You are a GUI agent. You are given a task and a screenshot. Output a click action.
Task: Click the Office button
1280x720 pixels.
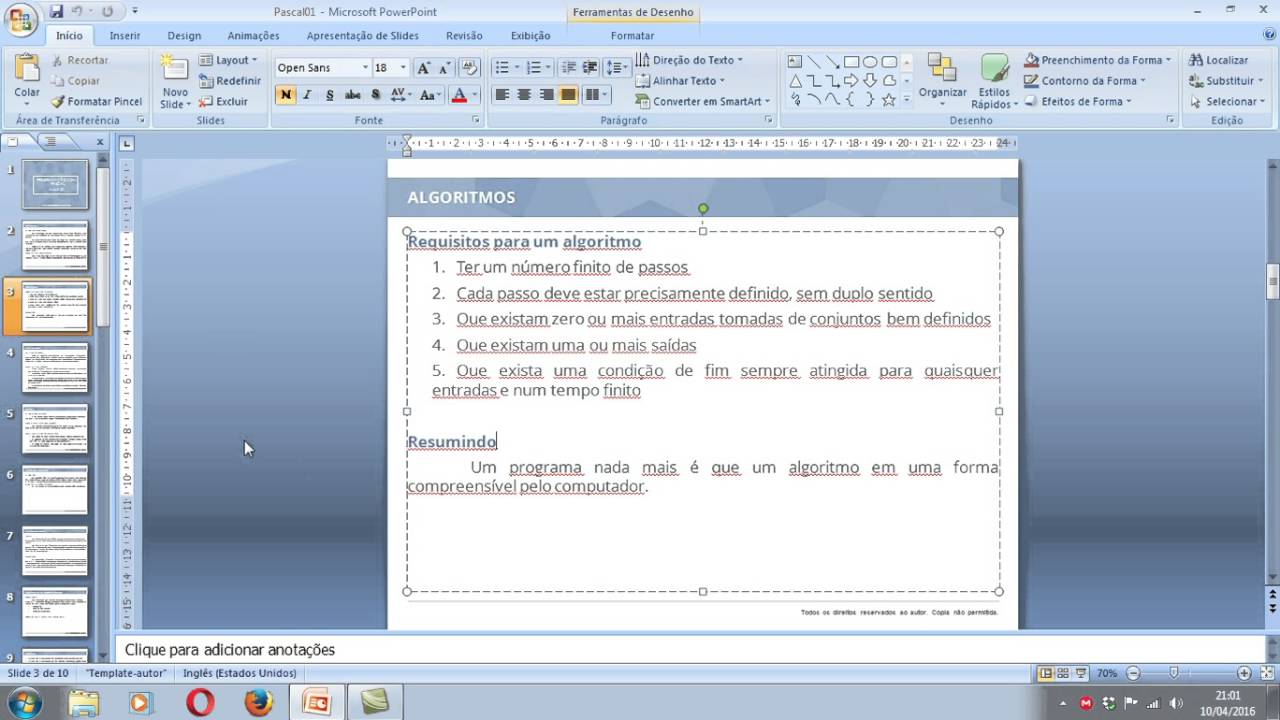(x=20, y=18)
